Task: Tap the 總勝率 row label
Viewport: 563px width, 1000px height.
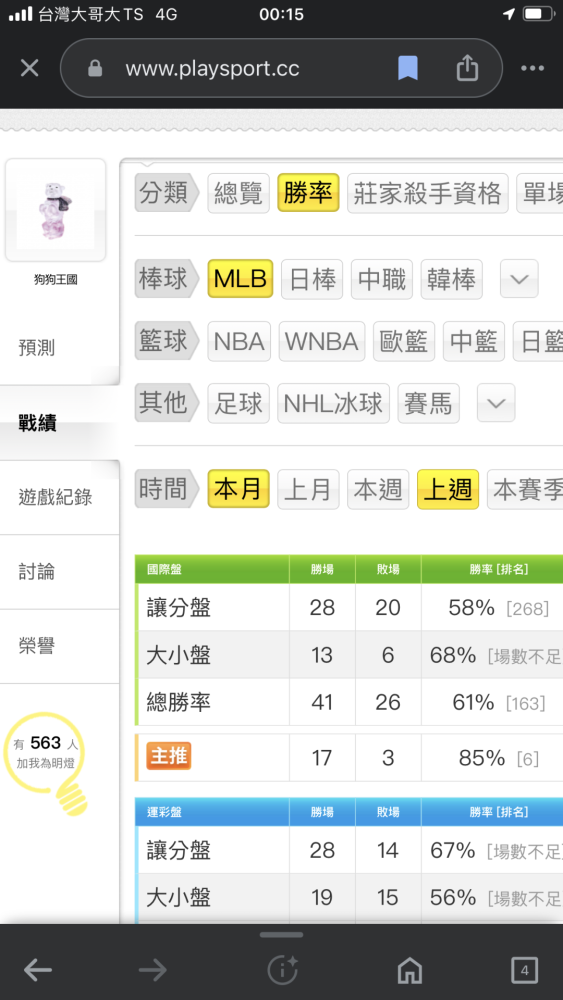Action: [179, 702]
